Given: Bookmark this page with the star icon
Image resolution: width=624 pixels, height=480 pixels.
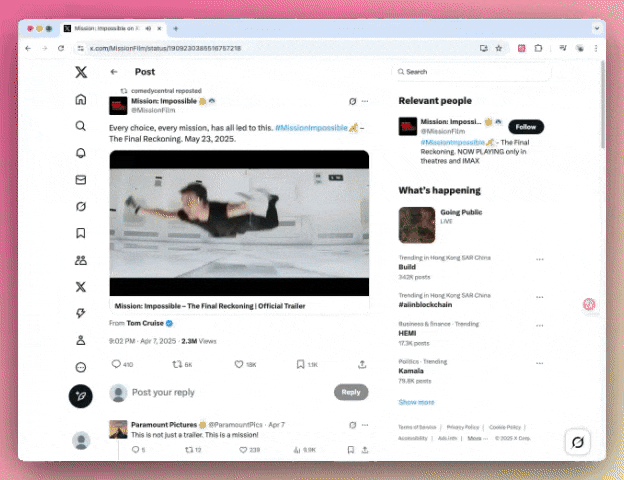Looking at the screenshot, I should click(499, 48).
